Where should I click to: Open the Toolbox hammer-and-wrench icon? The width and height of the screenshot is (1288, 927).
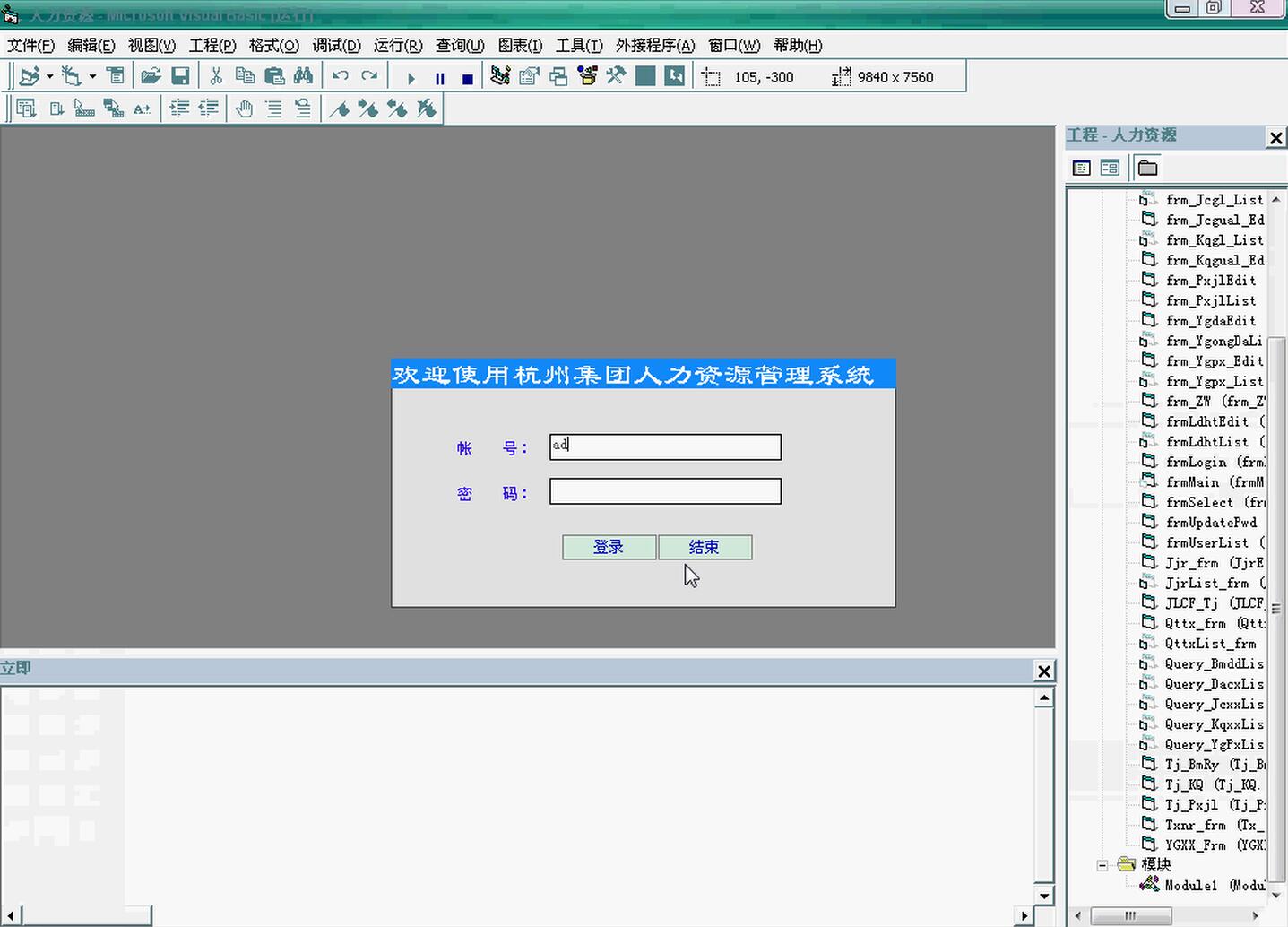(x=616, y=77)
